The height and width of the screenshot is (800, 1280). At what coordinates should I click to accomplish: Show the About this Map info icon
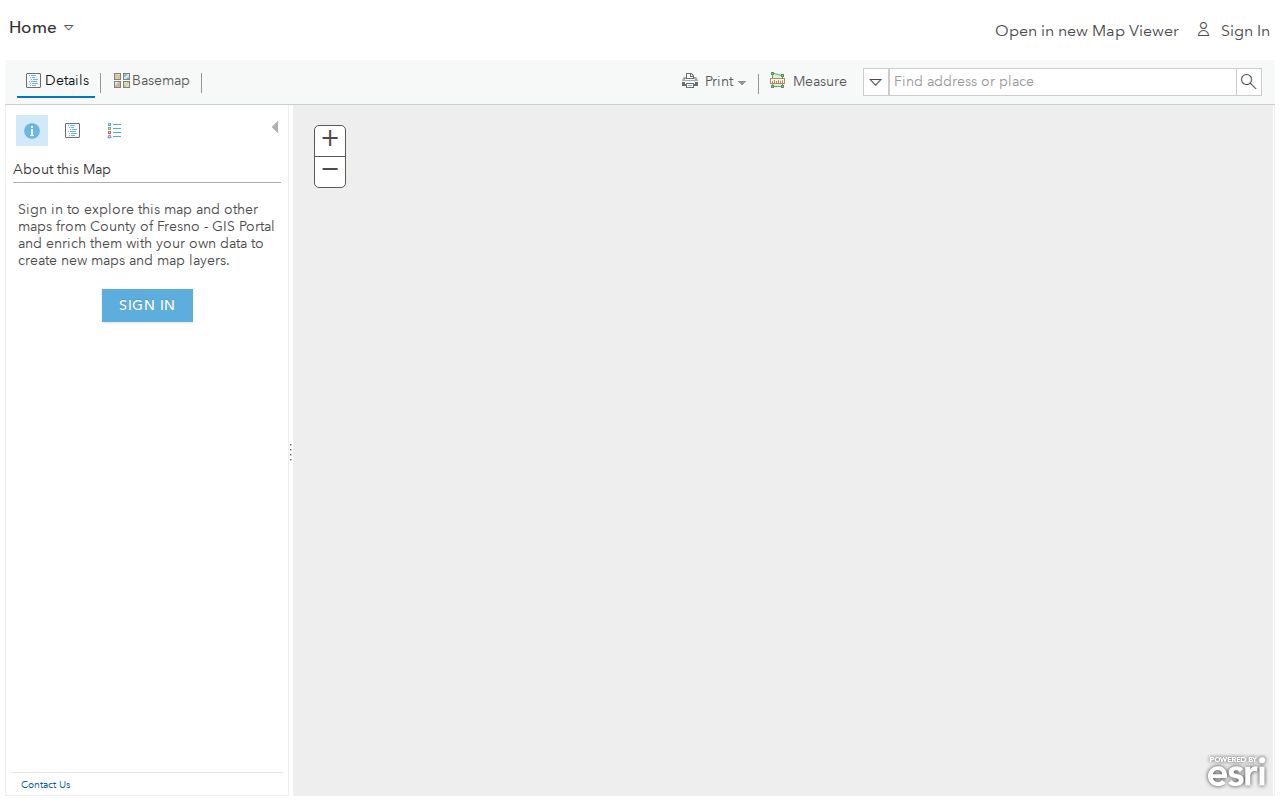click(x=32, y=131)
